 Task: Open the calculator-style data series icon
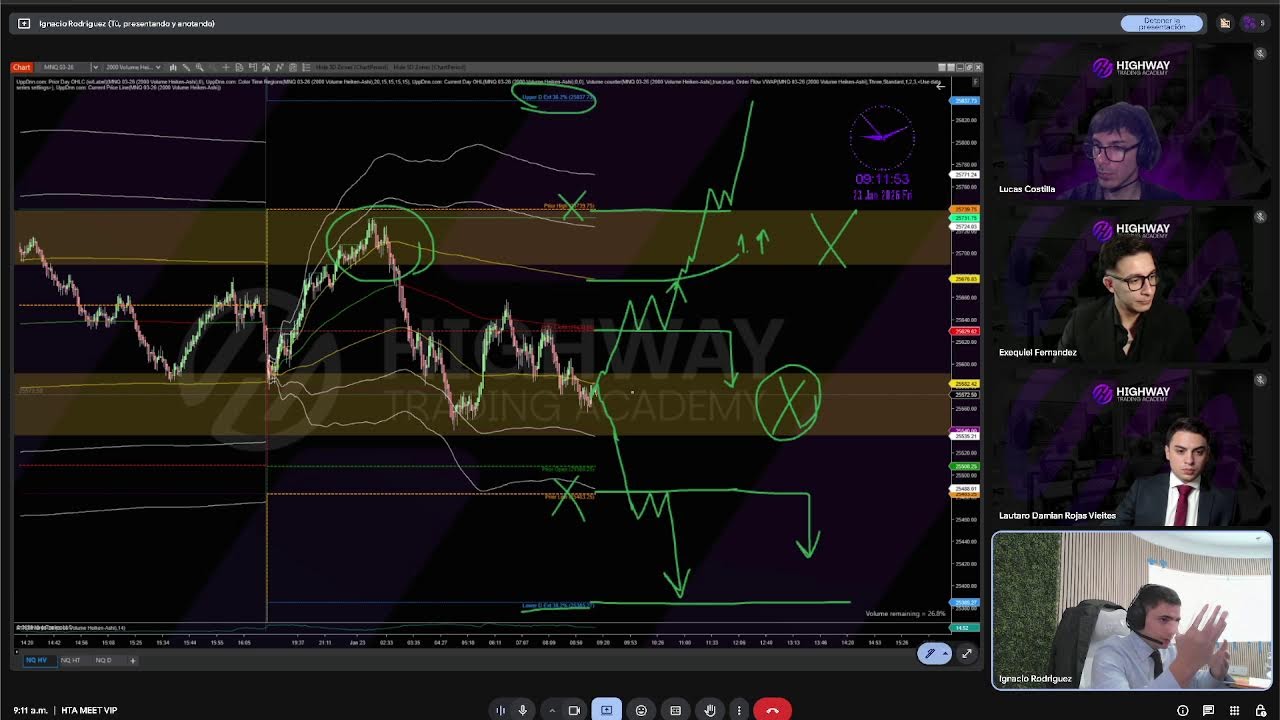point(293,67)
